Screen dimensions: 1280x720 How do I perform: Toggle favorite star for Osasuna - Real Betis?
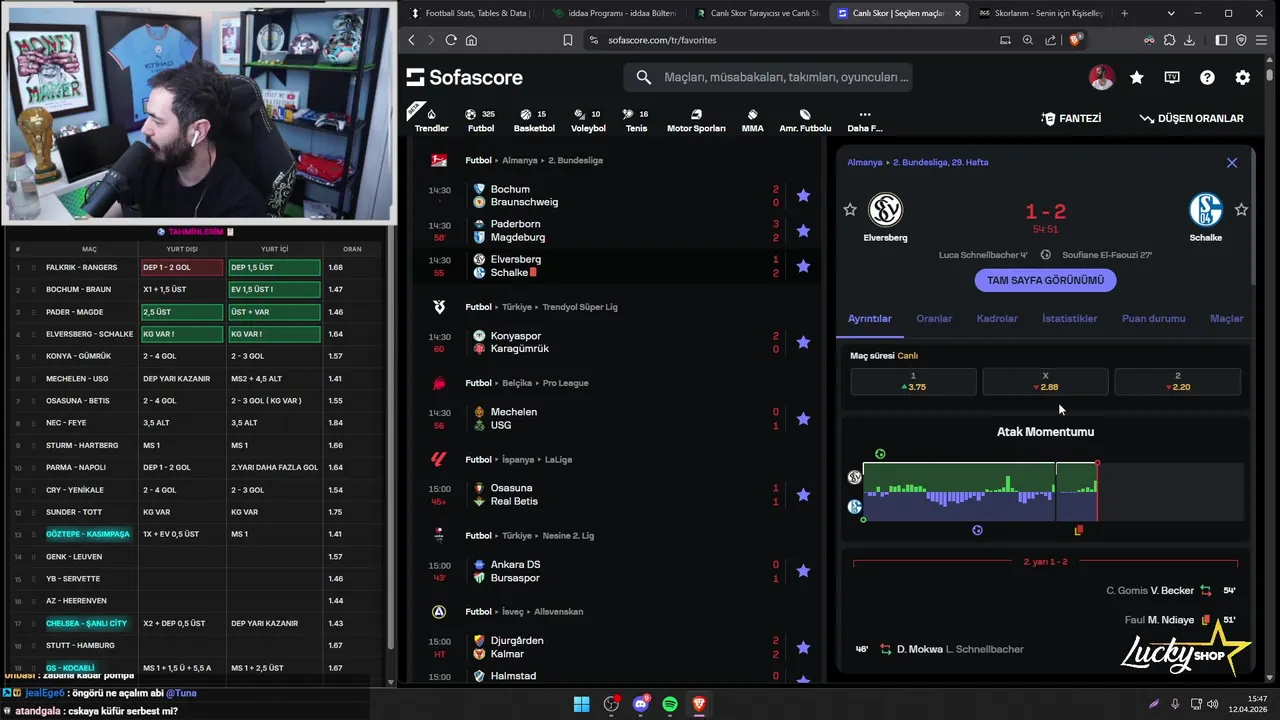tap(803, 495)
